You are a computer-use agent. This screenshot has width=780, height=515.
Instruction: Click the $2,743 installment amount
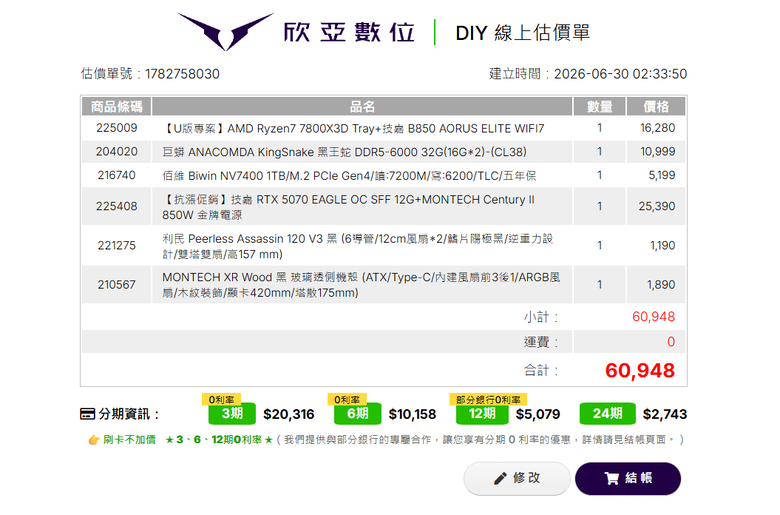point(665,414)
